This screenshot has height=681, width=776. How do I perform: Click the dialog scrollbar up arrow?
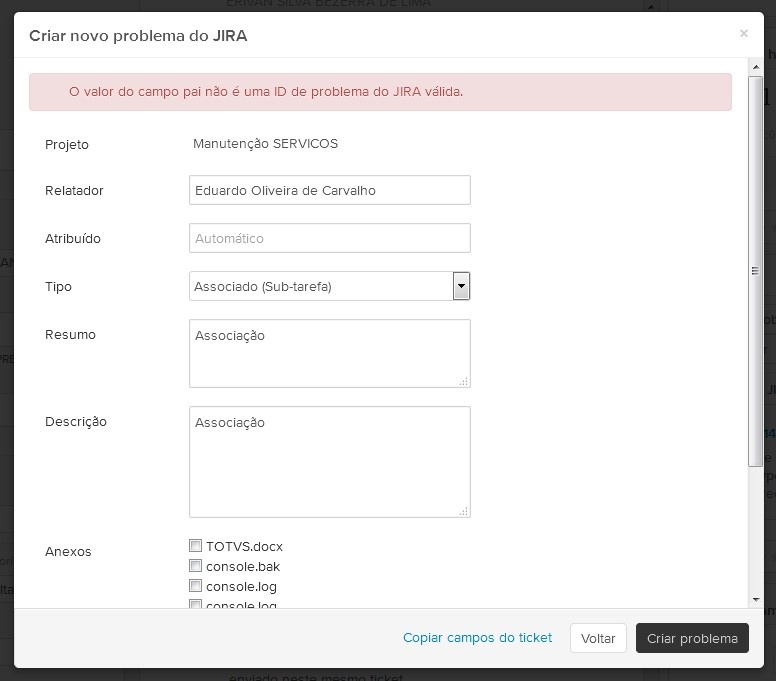pos(755,66)
